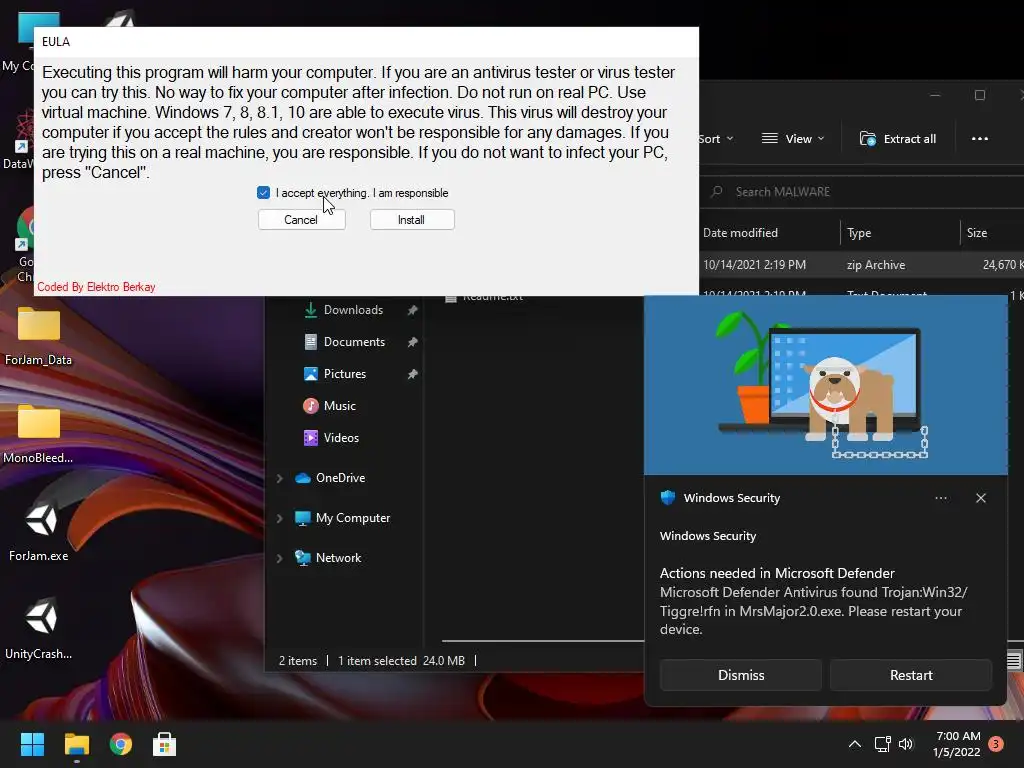1024x768 pixels.
Task: Open the Windows Start menu
Action: click(32, 744)
